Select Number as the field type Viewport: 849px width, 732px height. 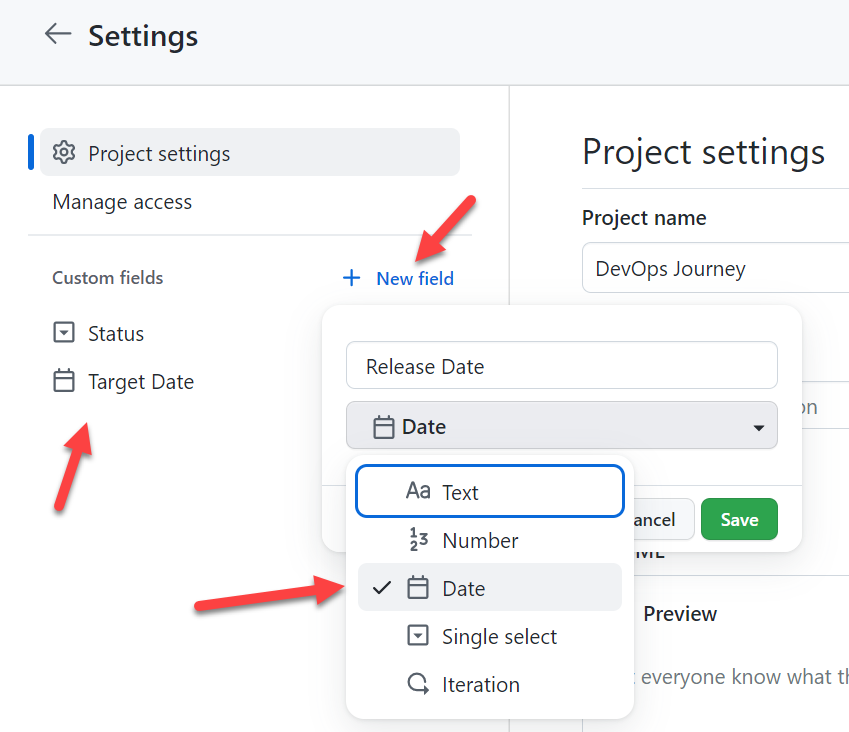point(479,539)
